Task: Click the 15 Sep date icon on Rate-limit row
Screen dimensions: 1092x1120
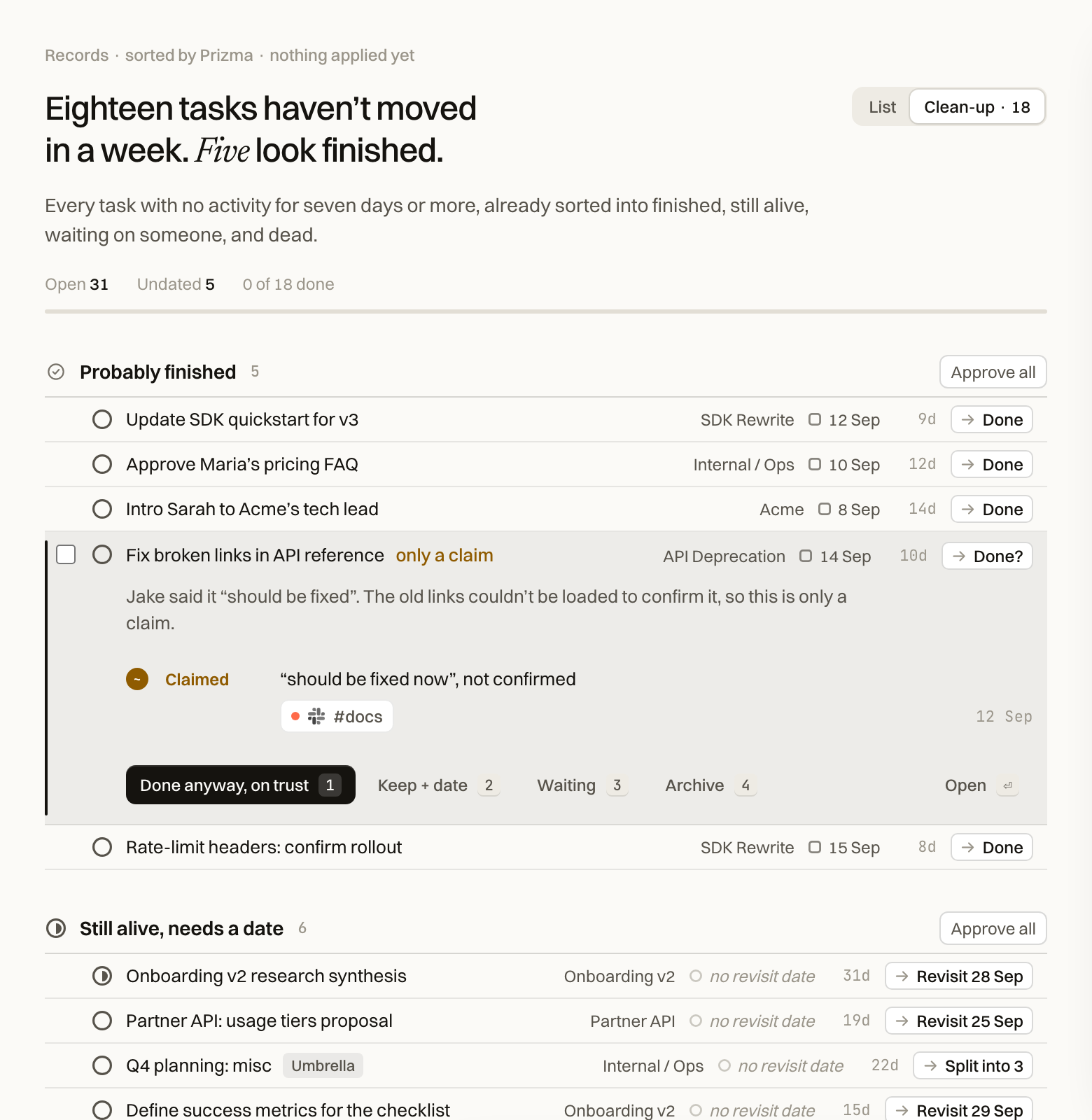Action: tap(815, 847)
